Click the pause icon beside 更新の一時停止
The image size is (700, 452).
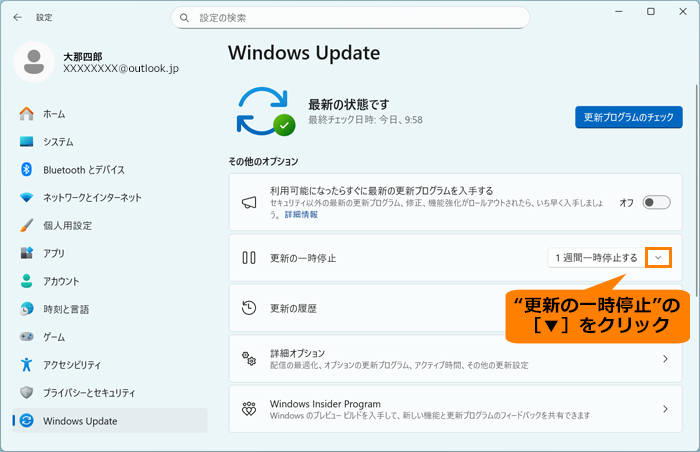coord(249,258)
